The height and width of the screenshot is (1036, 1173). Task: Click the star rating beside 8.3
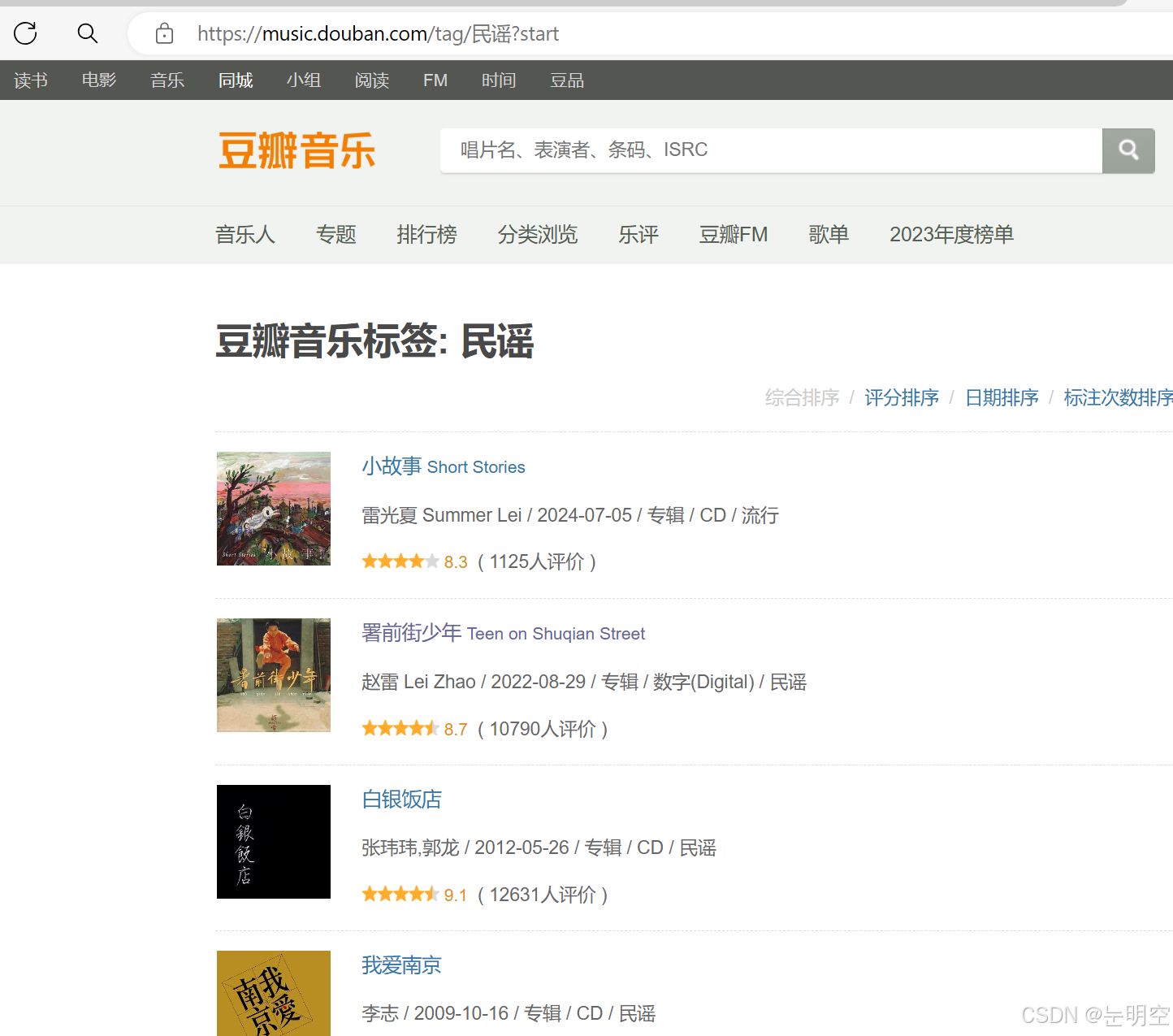point(400,561)
